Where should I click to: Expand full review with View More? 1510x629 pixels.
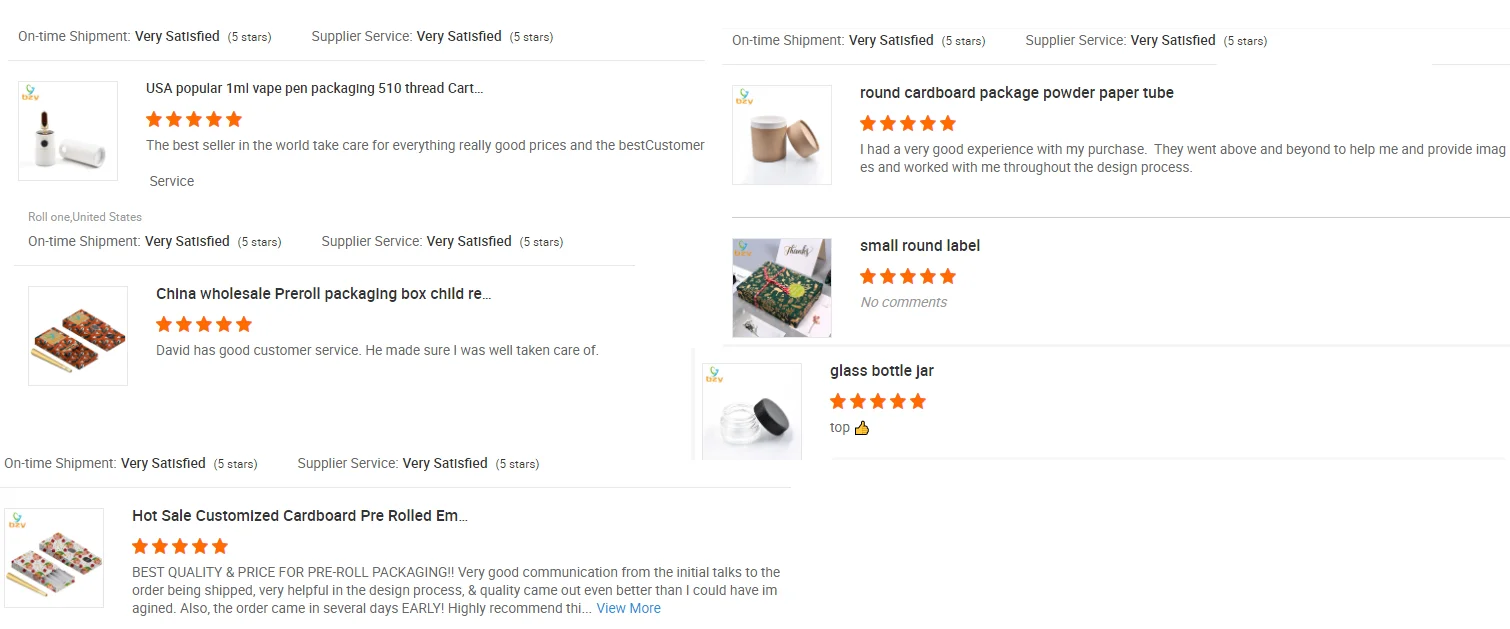pos(628,608)
